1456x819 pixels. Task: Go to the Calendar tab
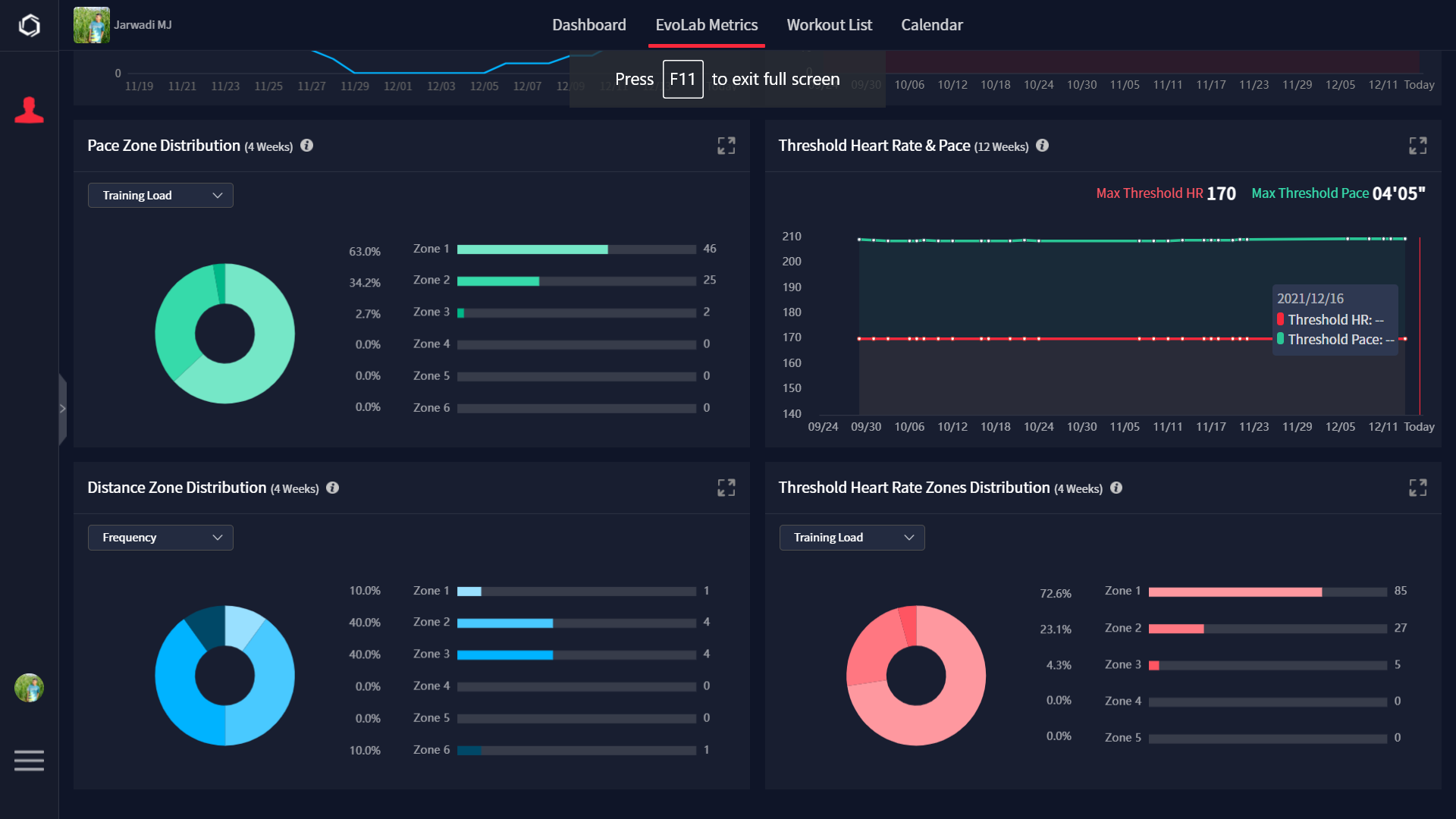(931, 25)
